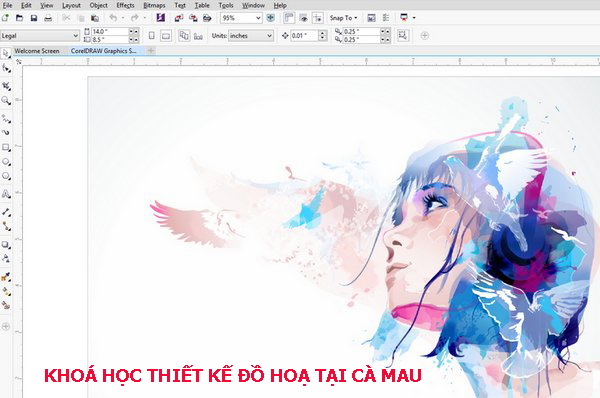Select the Transparency tool
This screenshot has height=398, width=600.
[x=6, y=259]
